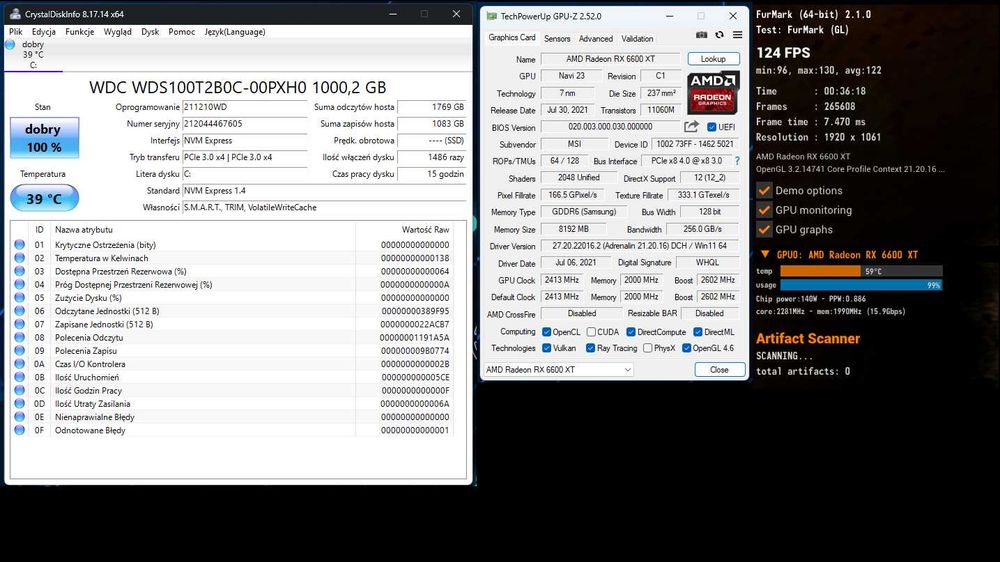Click the 39 °C temperature button
This screenshot has height=562, width=1000.
coord(44,198)
